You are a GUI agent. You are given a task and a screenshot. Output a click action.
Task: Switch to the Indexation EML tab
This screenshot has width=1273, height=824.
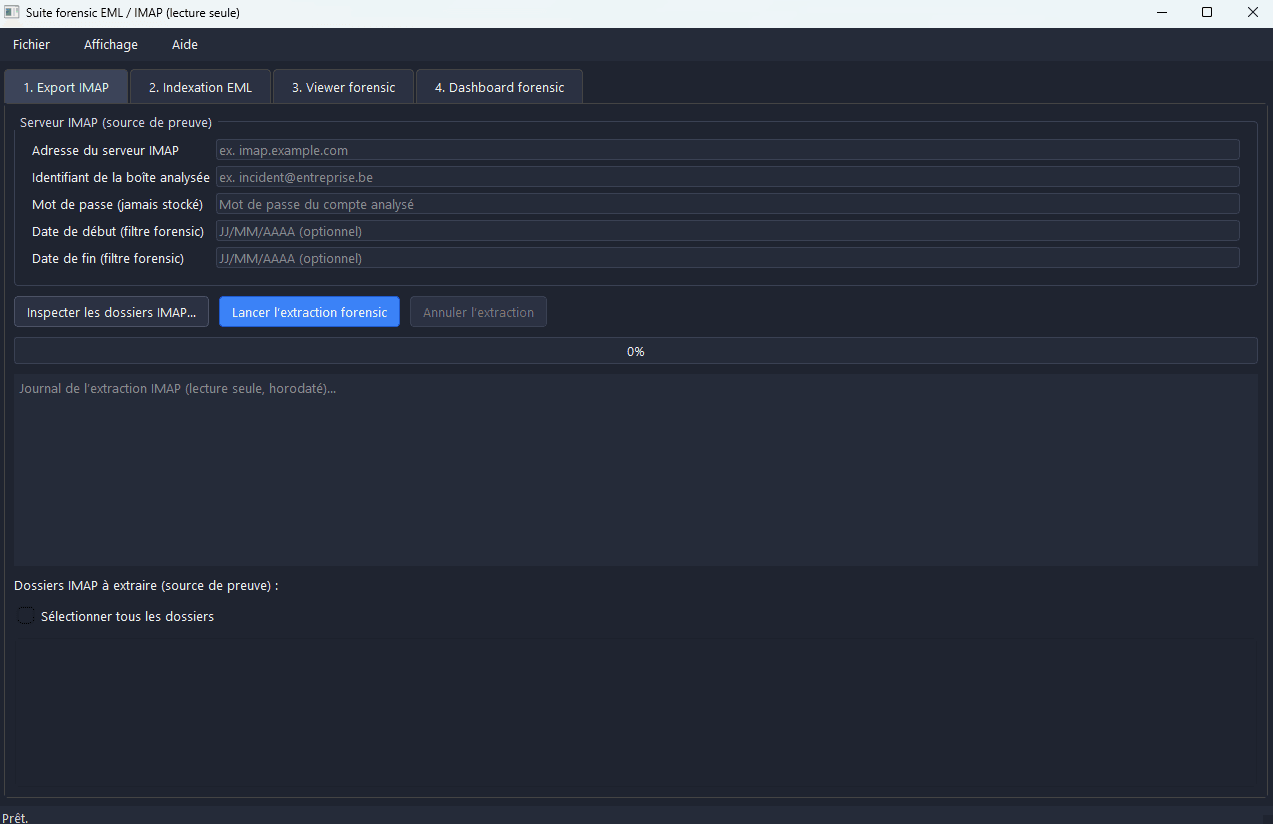[200, 87]
